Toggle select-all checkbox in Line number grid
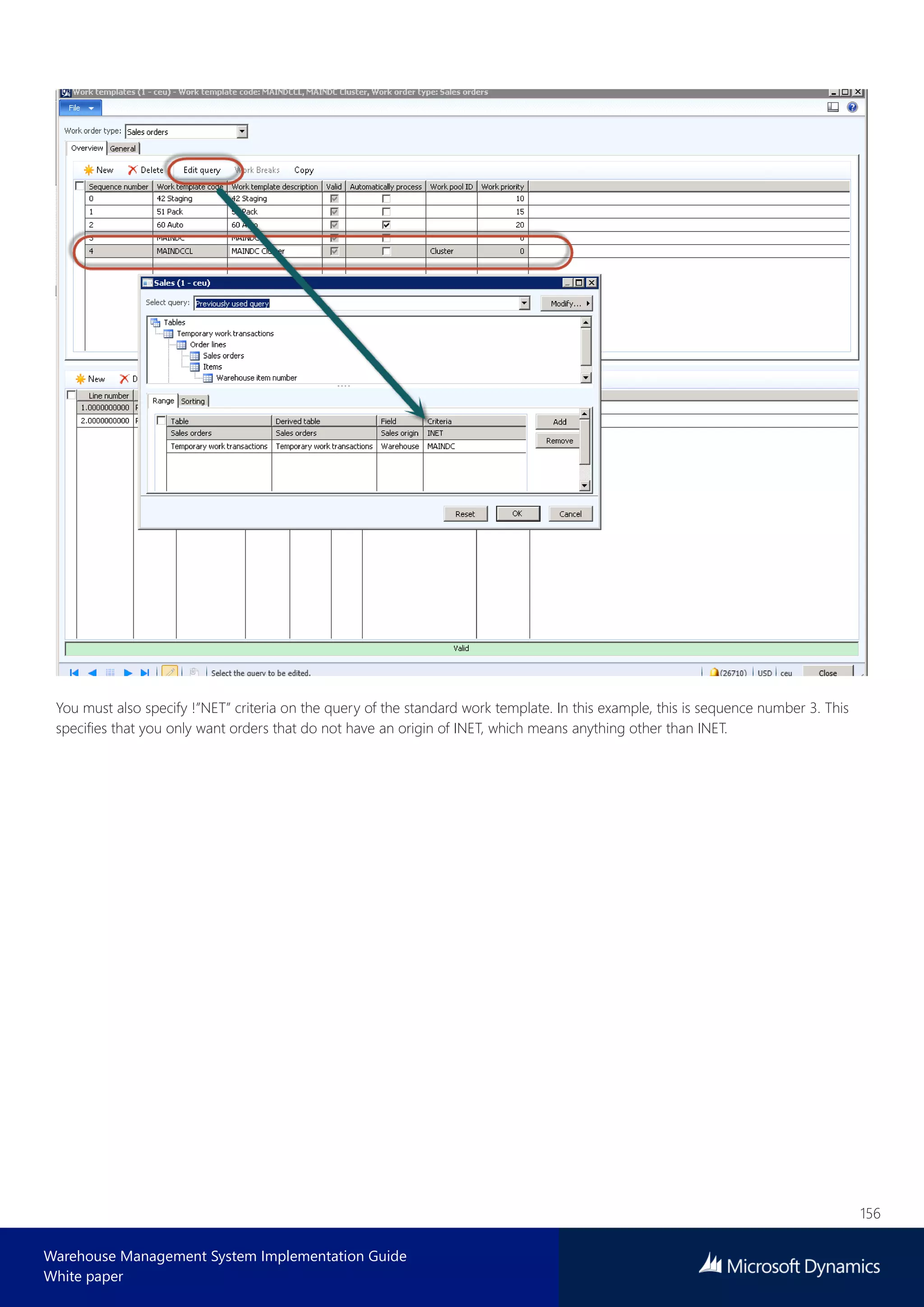Screen dimensions: 924x1307 point(71,395)
